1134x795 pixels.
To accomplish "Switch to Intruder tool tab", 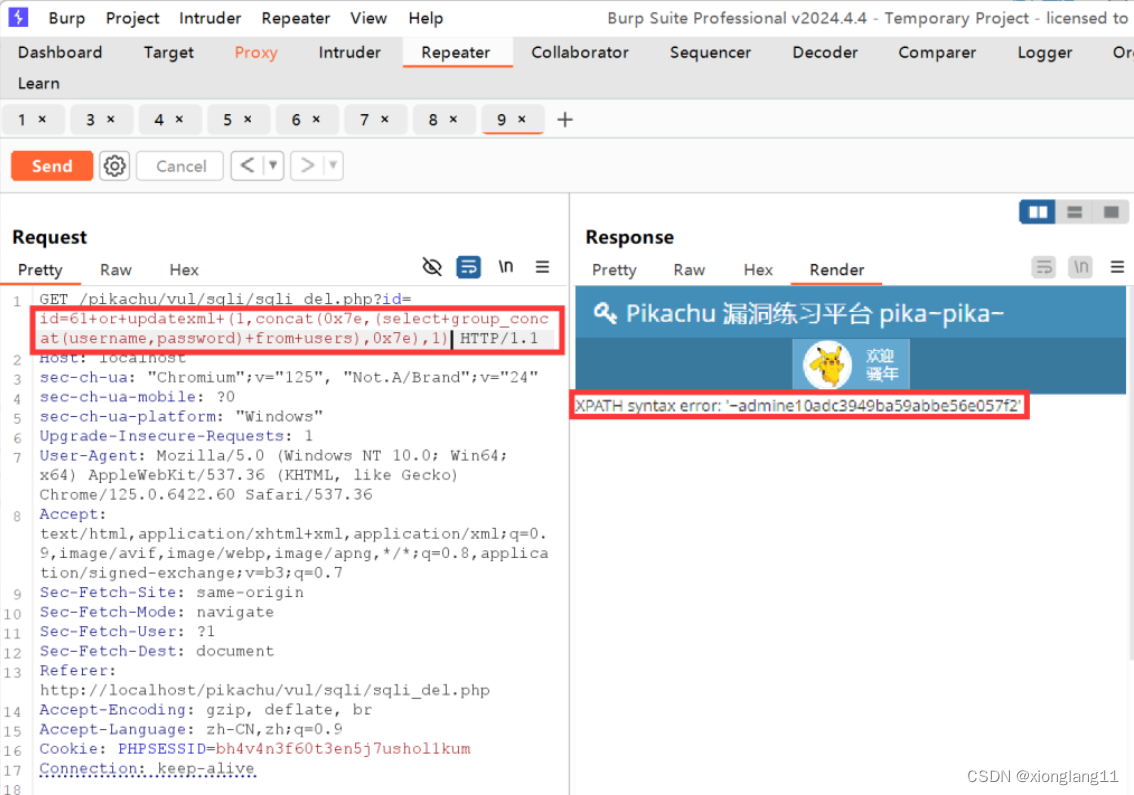I will coord(349,52).
